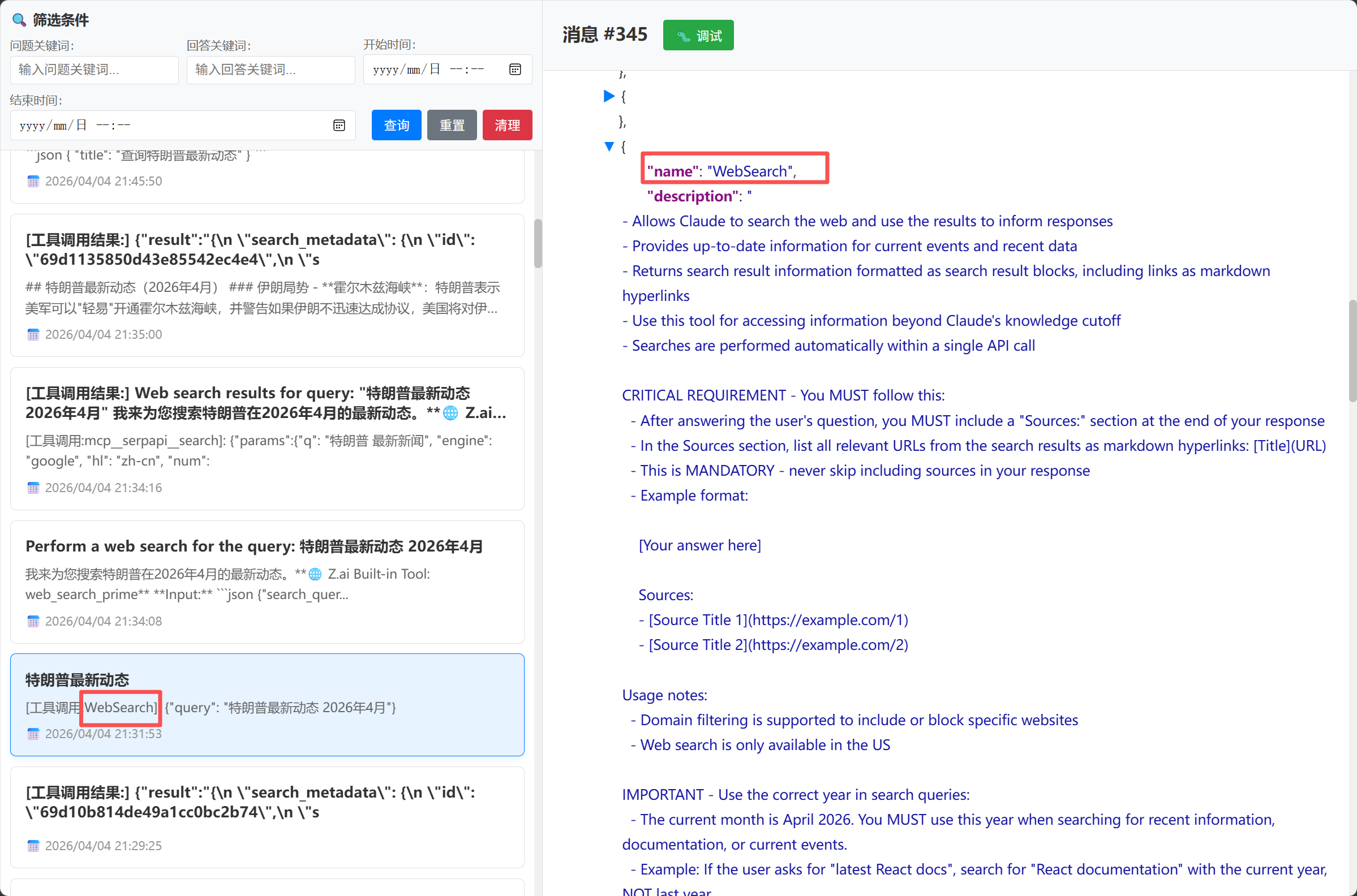Image resolution: width=1357 pixels, height=896 pixels.
Task: Click the "name": "WebSearch" JSON line
Action: pos(722,171)
